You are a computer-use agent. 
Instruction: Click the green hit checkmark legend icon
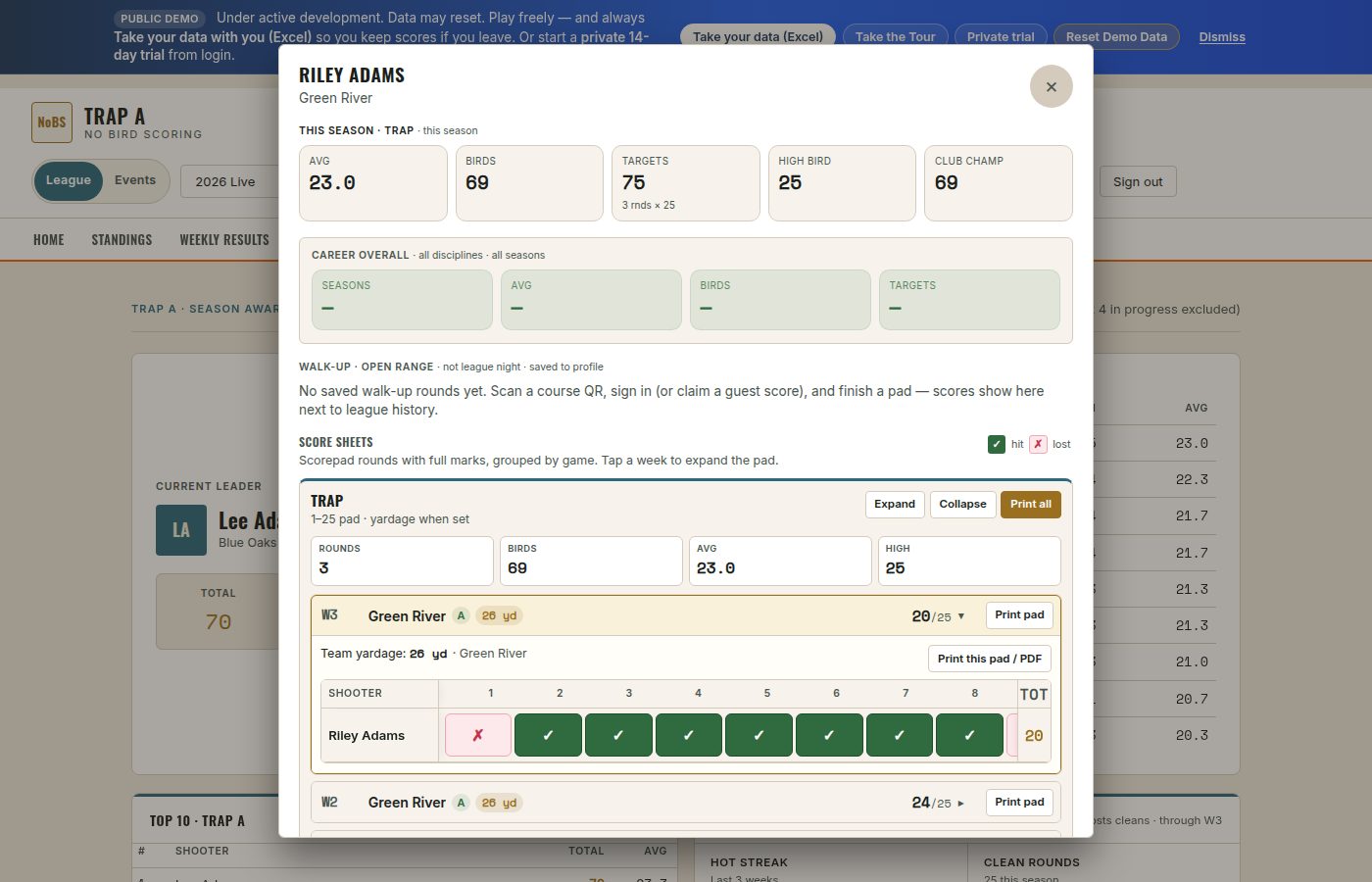coord(997,444)
